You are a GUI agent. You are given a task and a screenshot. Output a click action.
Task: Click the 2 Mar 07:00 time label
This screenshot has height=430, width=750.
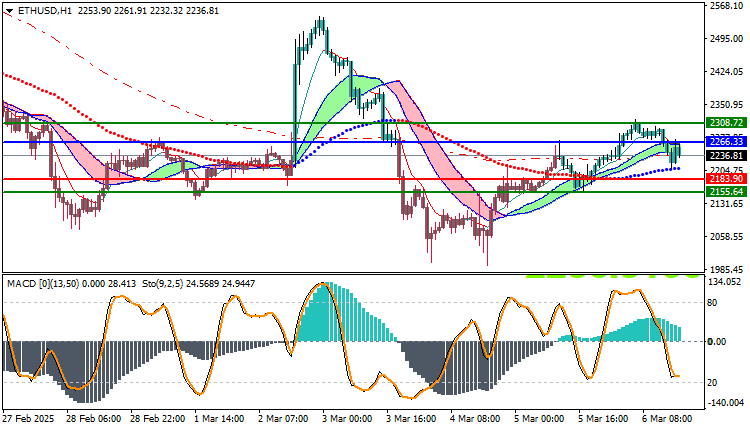point(284,419)
